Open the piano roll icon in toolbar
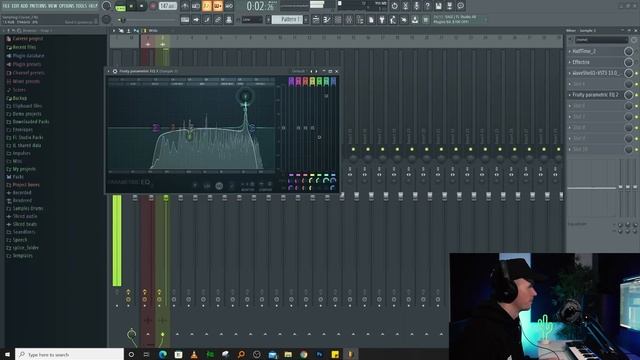 (x=327, y=20)
